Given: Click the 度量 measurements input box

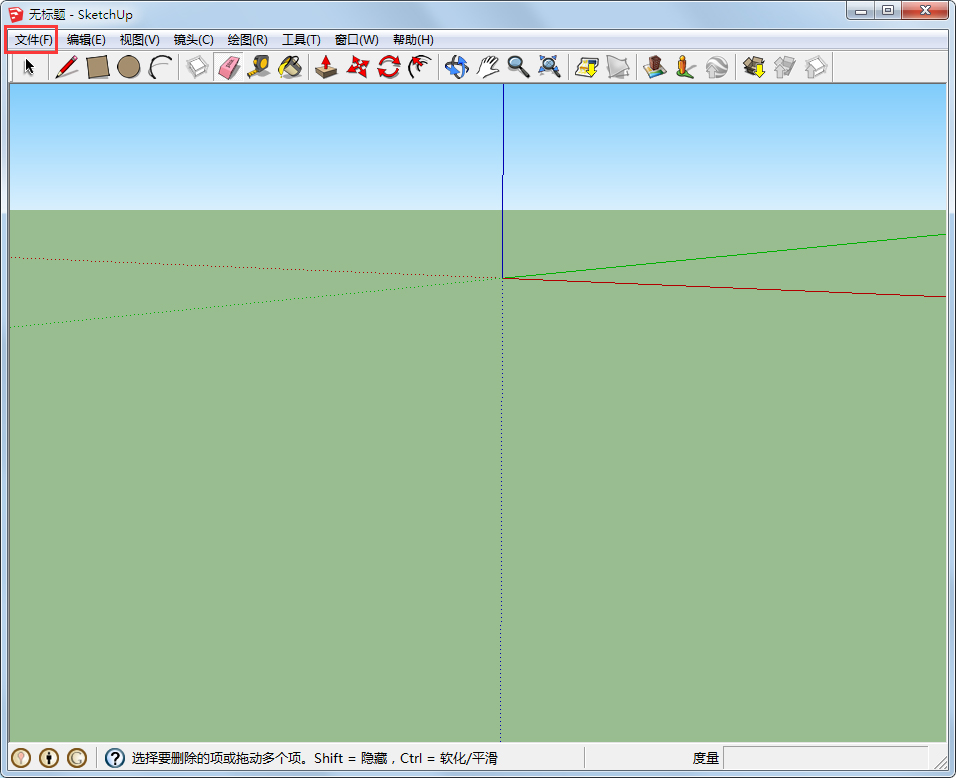Looking at the screenshot, I should point(824,758).
